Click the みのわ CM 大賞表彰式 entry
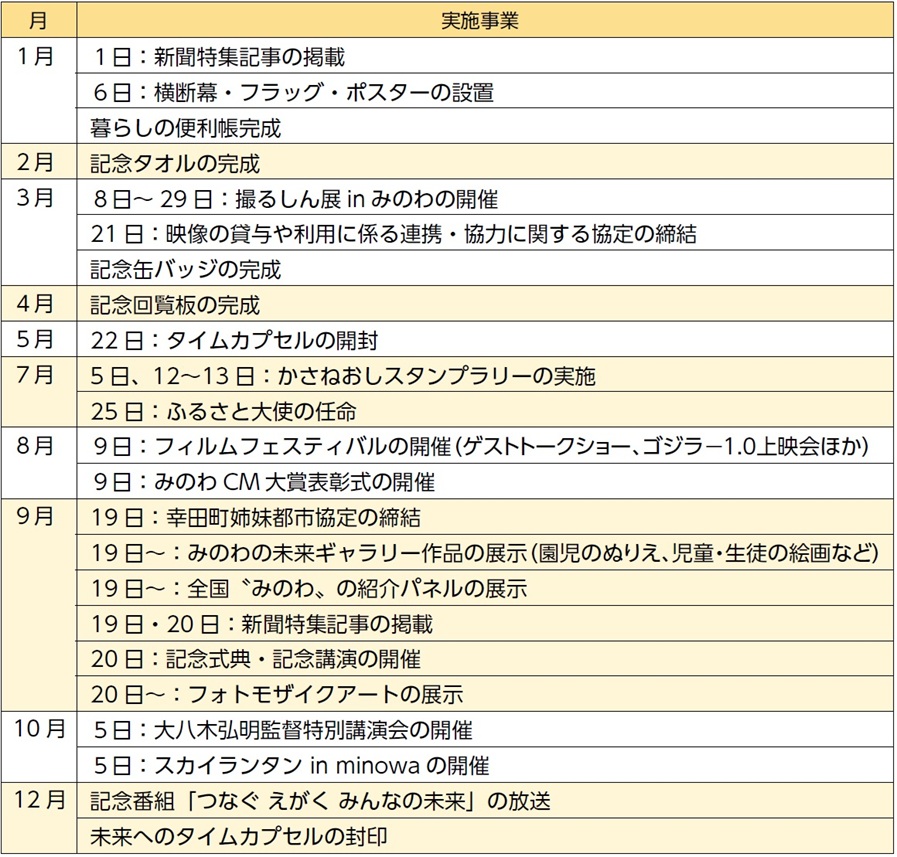 click(264, 482)
